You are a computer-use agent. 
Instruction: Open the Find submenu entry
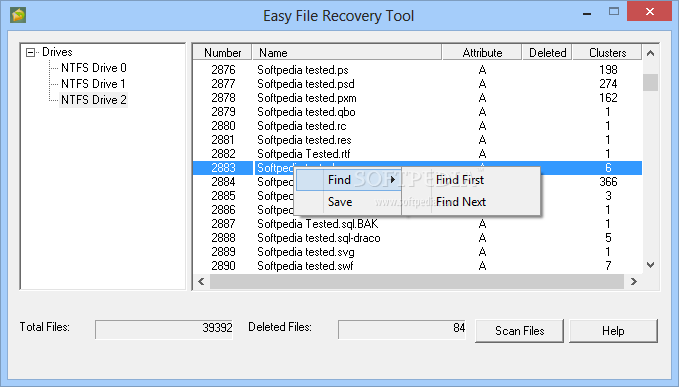348,180
